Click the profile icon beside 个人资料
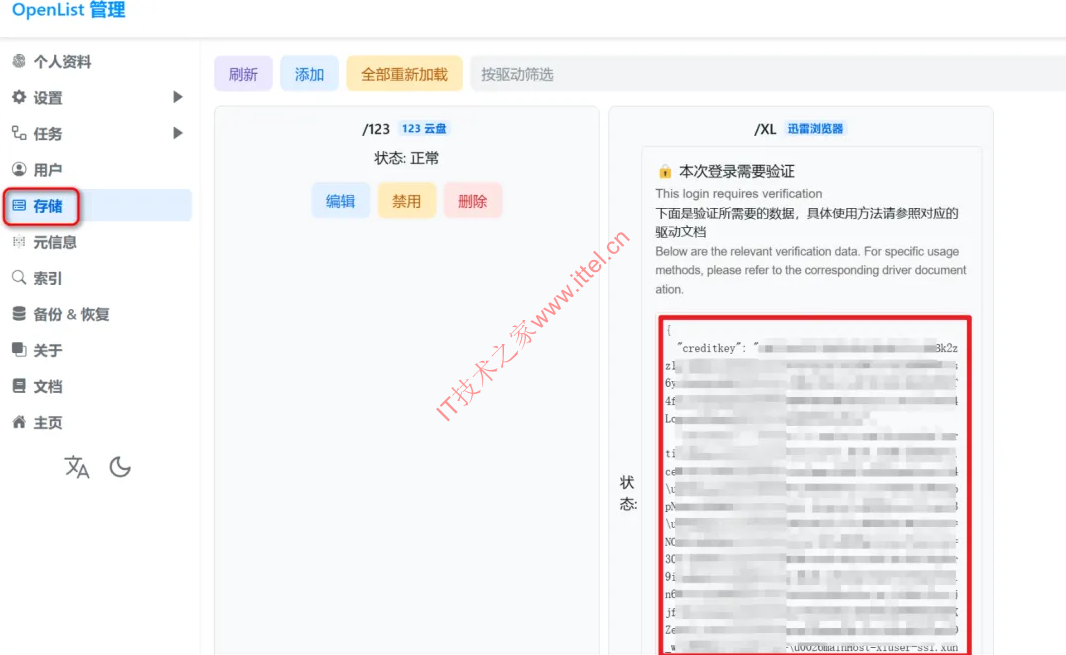 pyautogui.click(x=19, y=62)
